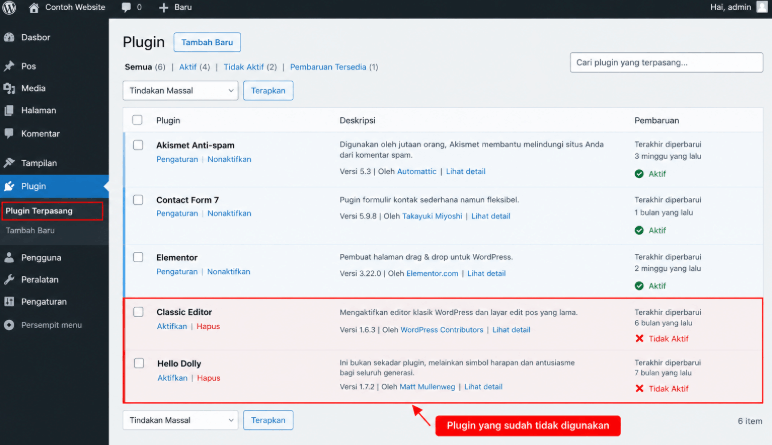Click red X icon for Classic Editor
The width and height of the screenshot is (772, 445).
click(640, 339)
